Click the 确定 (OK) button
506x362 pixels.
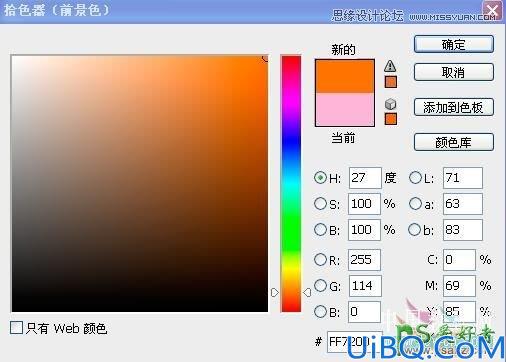pos(454,44)
